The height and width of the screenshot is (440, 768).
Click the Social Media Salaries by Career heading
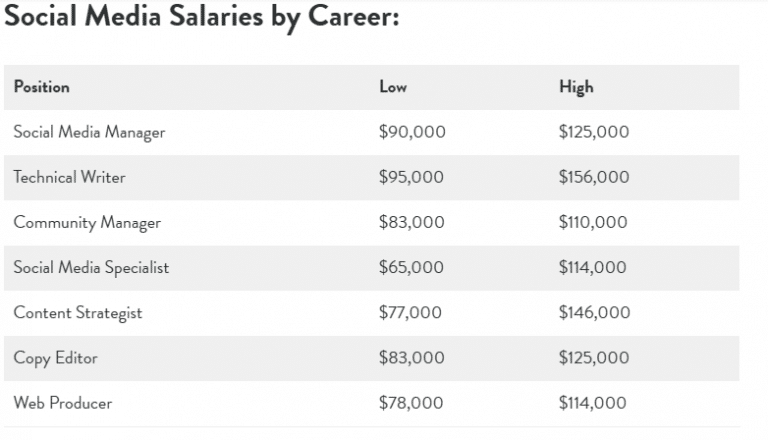(201, 18)
